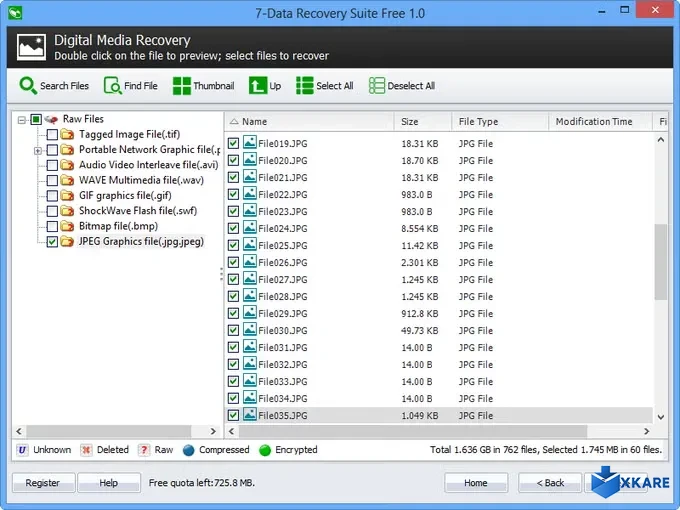This screenshot has width=680, height=510.
Task: Uncheck the JPEG Graphics file checkbox
Action: [x=52, y=242]
